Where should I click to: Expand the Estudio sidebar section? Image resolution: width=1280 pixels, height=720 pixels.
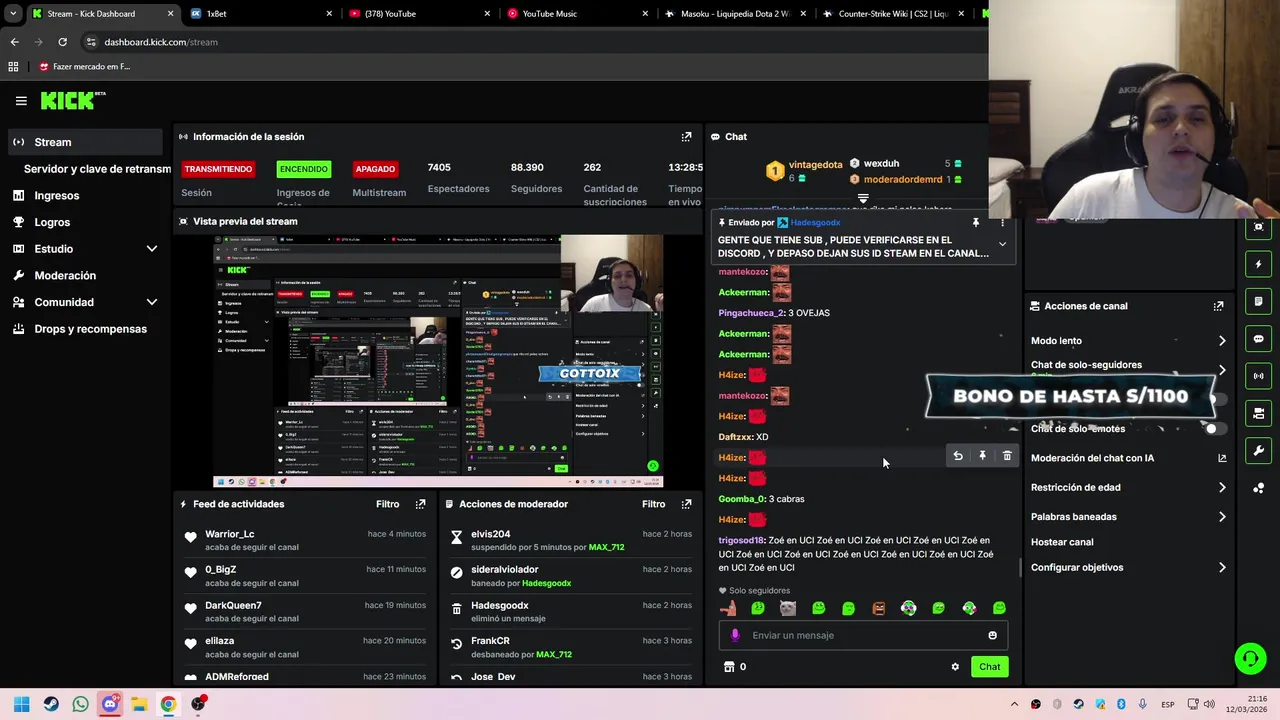(x=152, y=249)
